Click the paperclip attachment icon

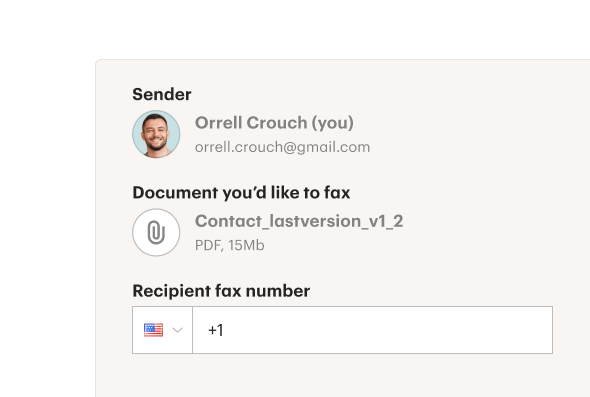156,233
